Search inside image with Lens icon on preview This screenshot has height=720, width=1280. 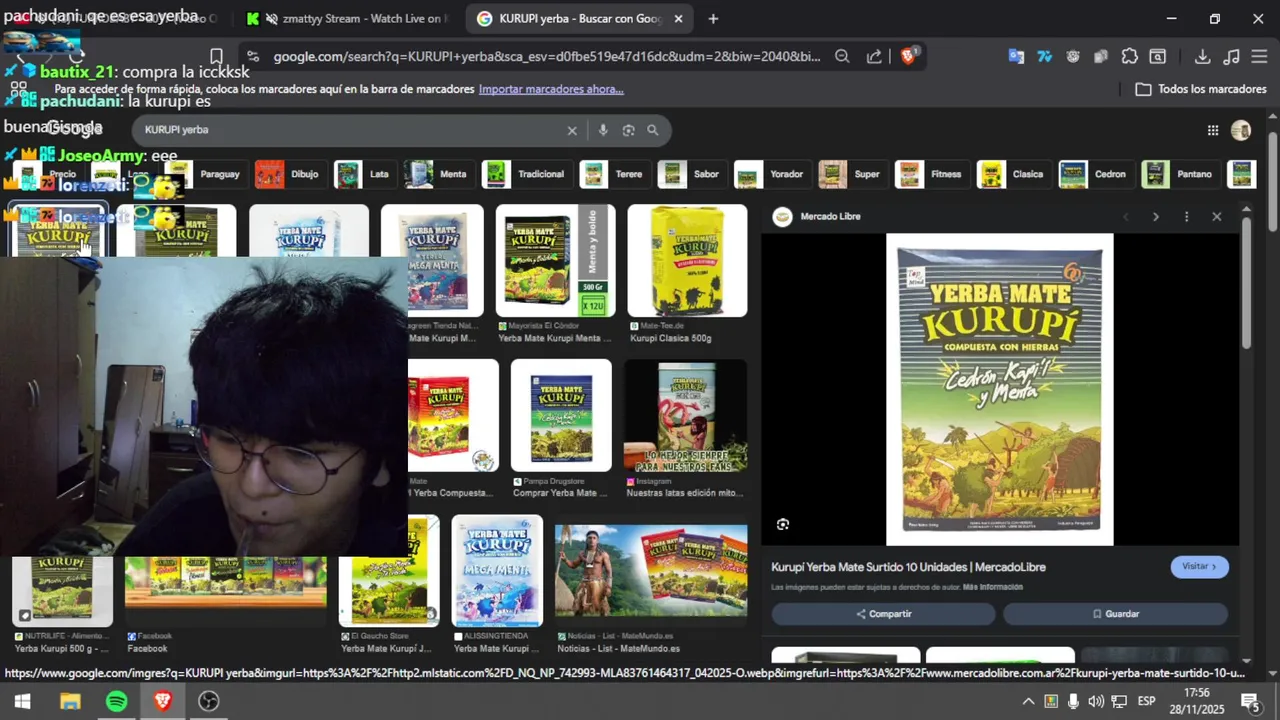tap(783, 524)
